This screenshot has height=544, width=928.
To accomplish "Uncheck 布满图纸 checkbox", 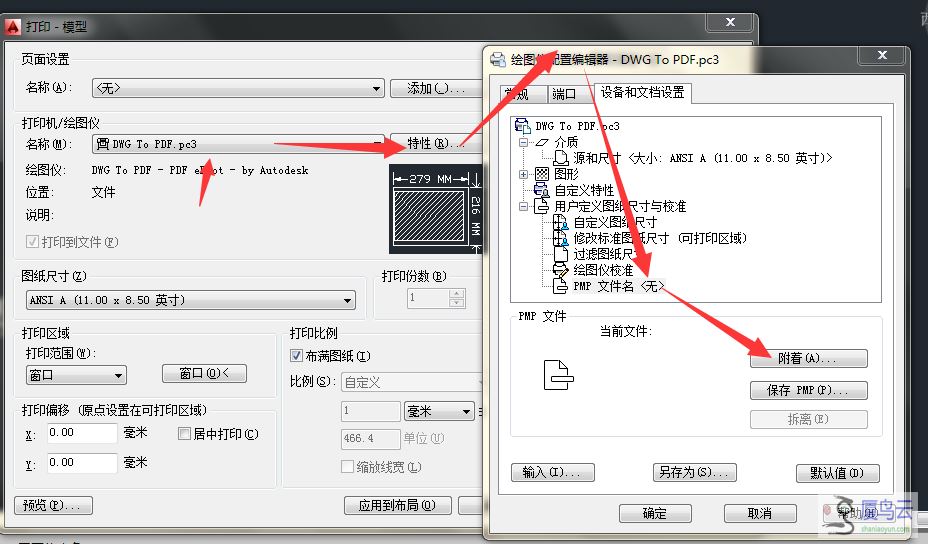I will 297,356.
